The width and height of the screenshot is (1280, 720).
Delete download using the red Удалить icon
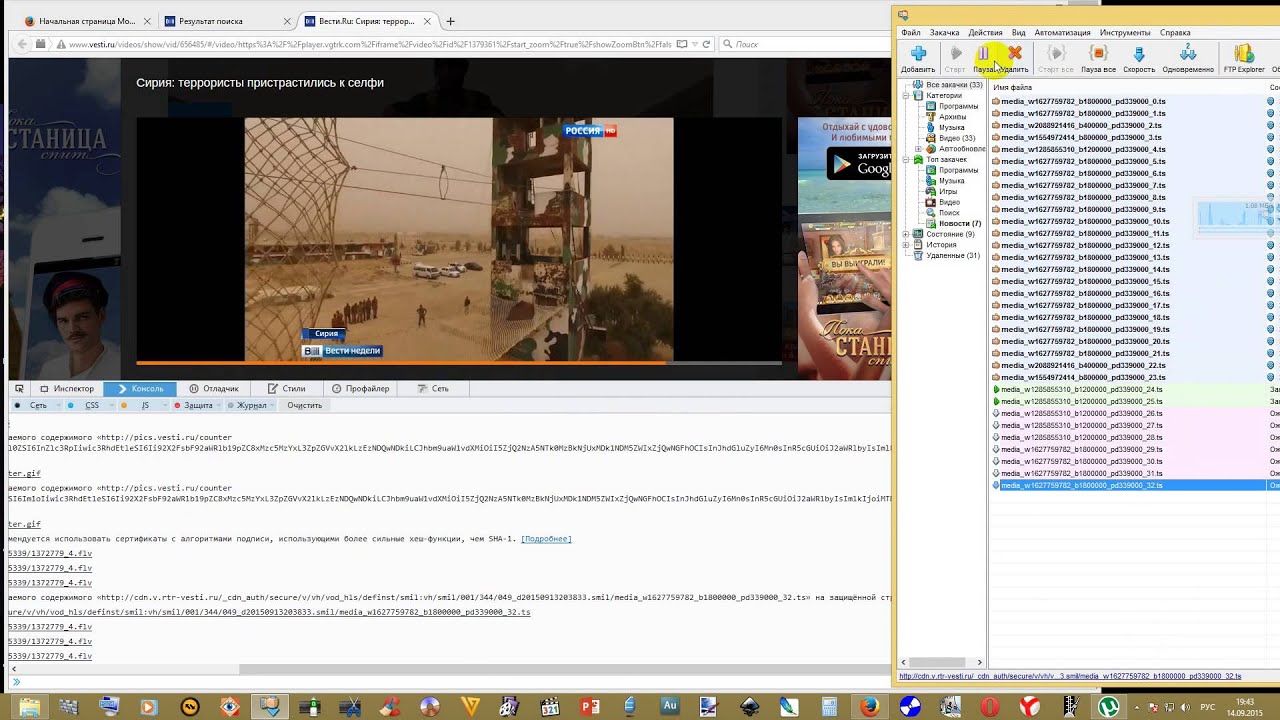[x=1015, y=53]
